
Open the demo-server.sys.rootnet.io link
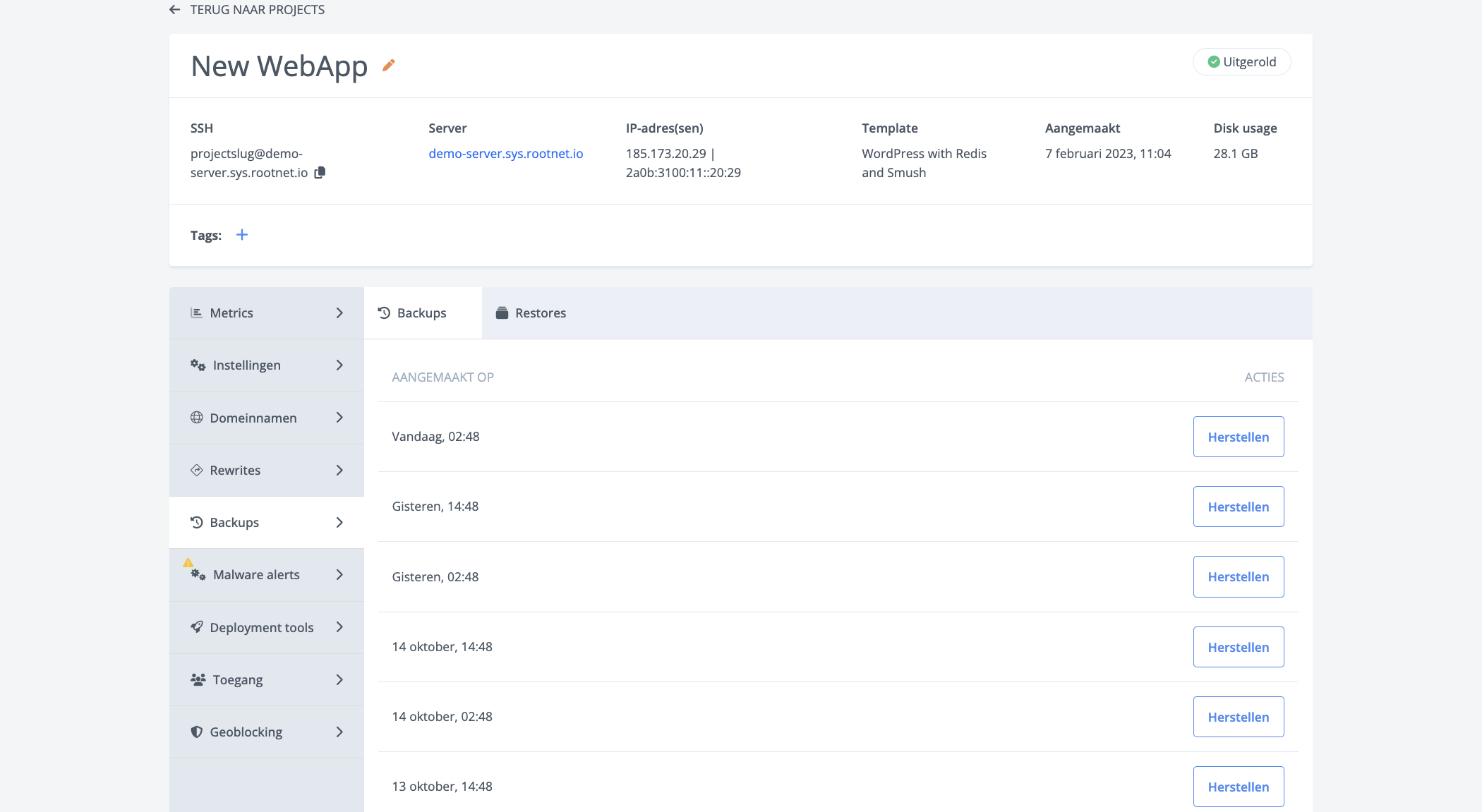pos(505,153)
